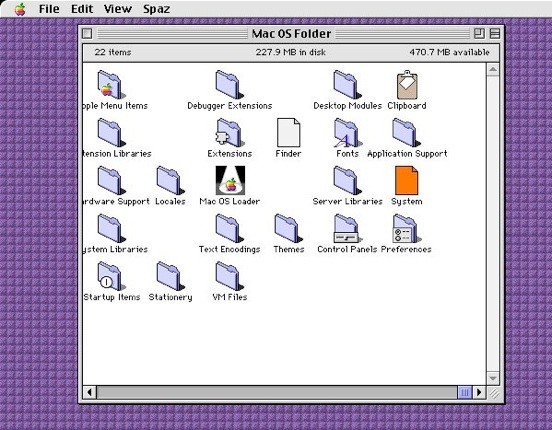Viewport: 552px width, 430px height.
Task: Click the window zoom box
Action: pos(479,34)
